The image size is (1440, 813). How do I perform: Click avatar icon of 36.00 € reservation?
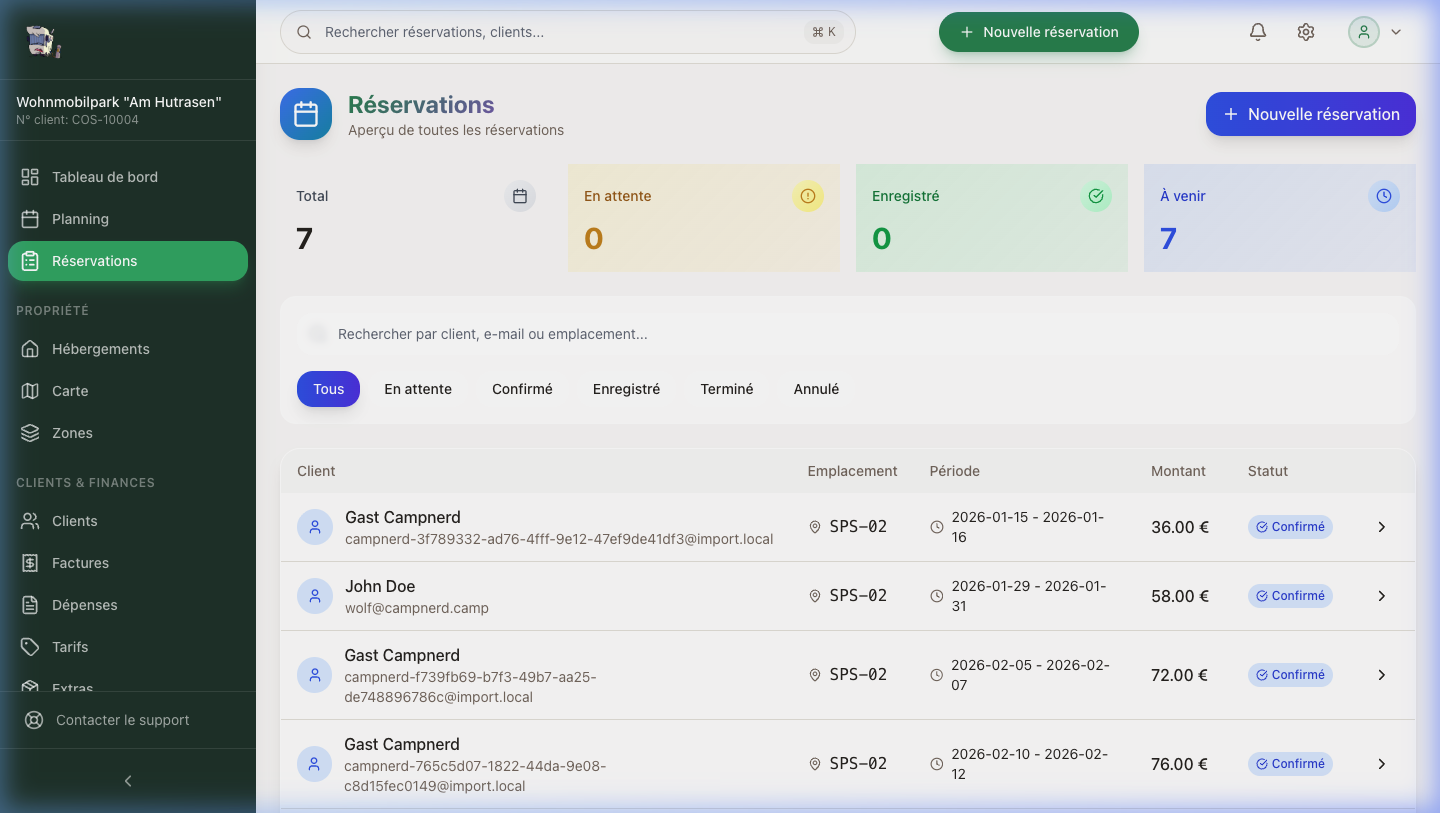(315, 527)
